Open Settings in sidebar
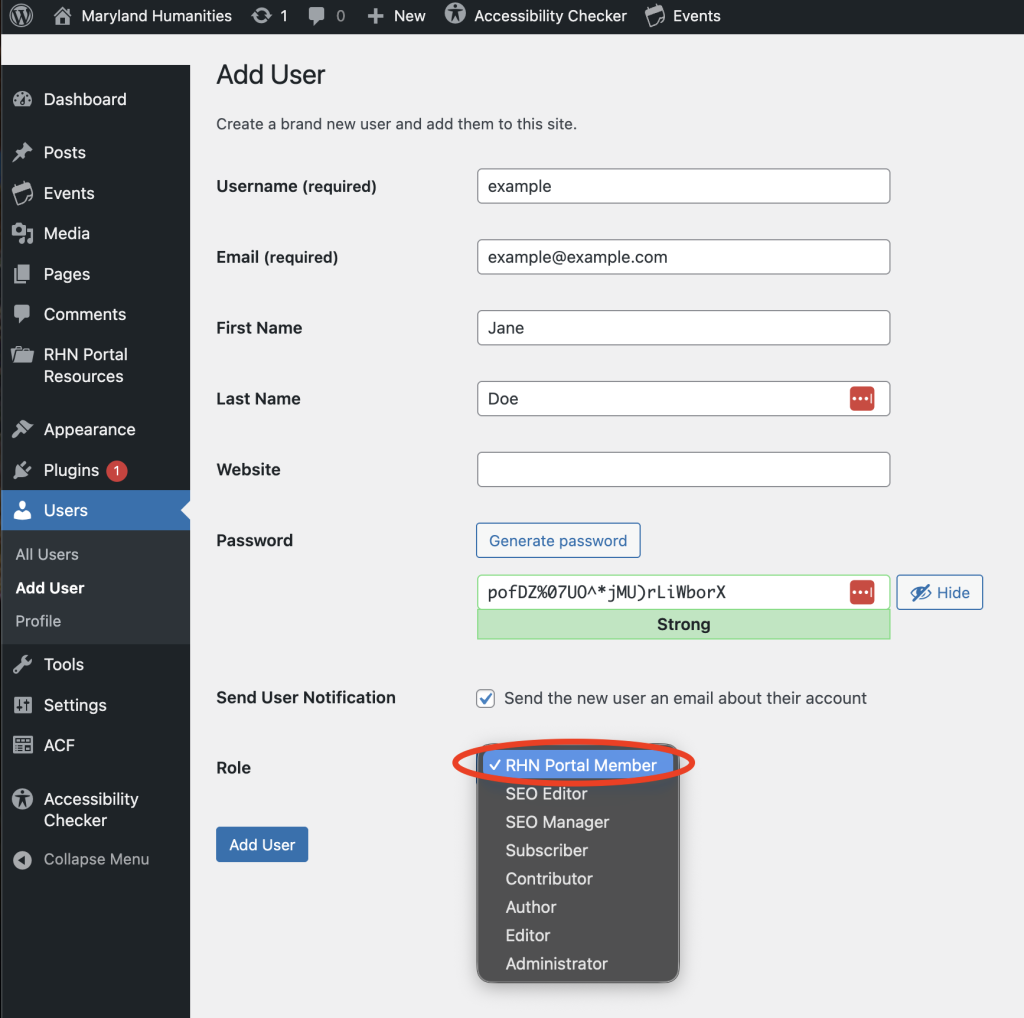Viewport: 1024px width, 1018px height. coord(95,705)
